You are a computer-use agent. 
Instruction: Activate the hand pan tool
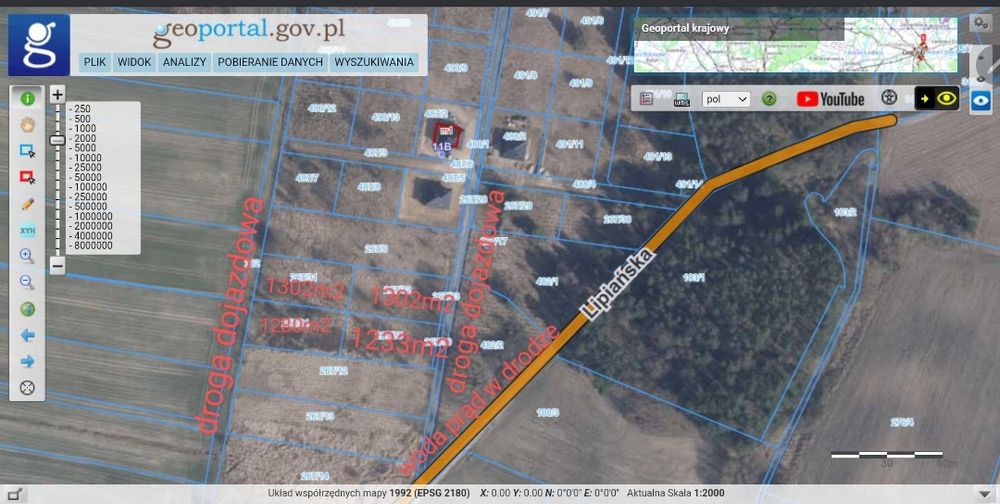point(27,124)
